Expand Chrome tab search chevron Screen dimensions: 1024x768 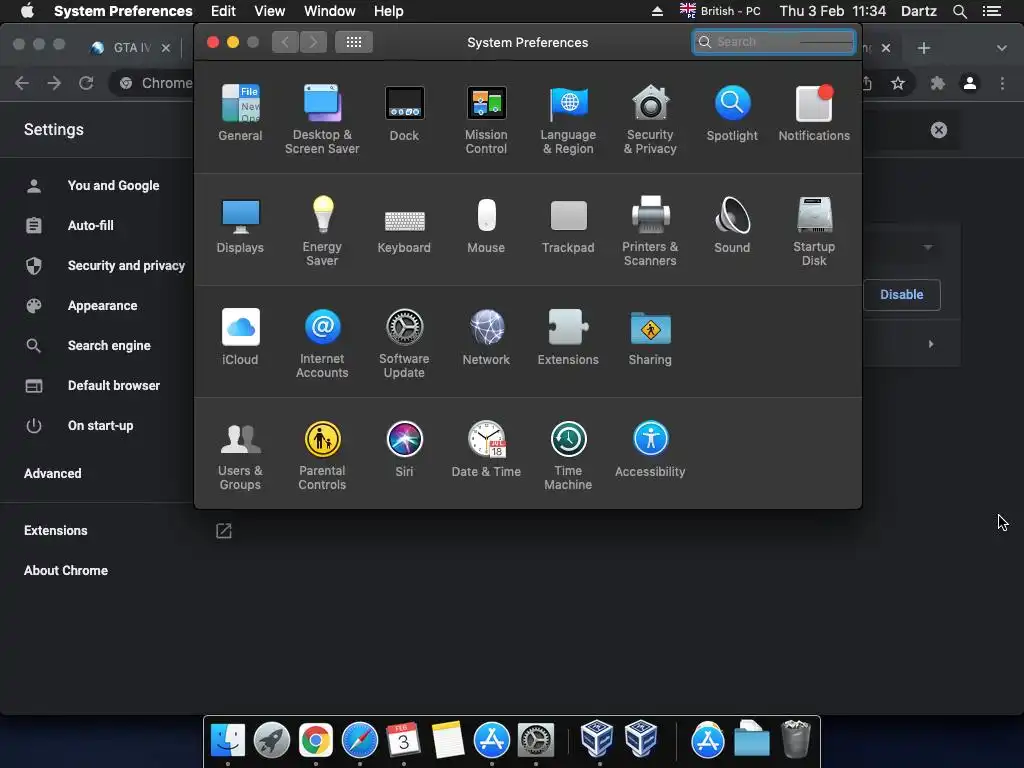pyautogui.click(x=1001, y=48)
